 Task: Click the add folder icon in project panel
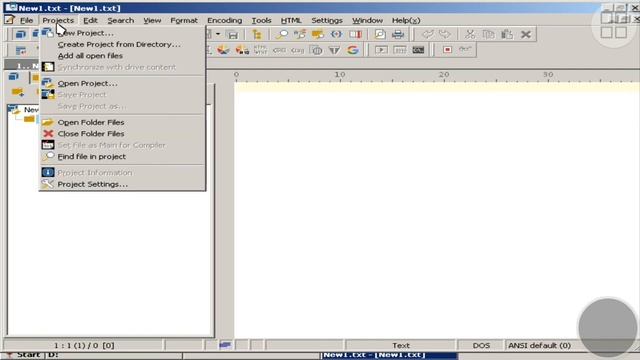tap(18, 92)
